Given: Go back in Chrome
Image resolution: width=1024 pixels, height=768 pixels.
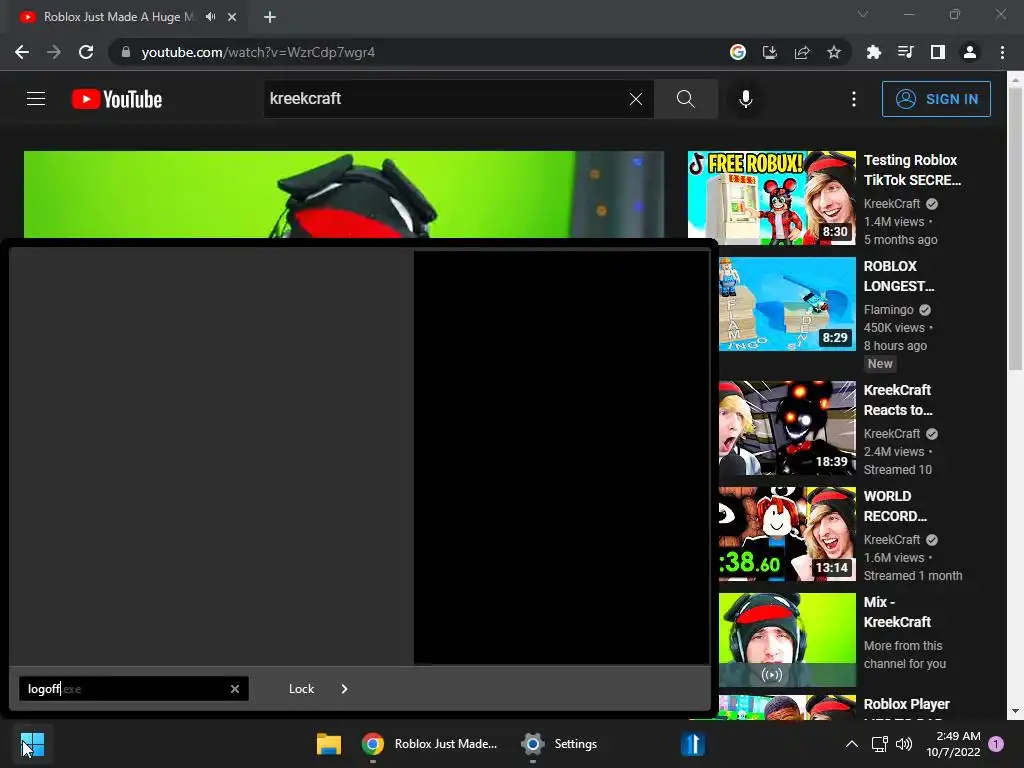Looking at the screenshot, I should point(22,52).
